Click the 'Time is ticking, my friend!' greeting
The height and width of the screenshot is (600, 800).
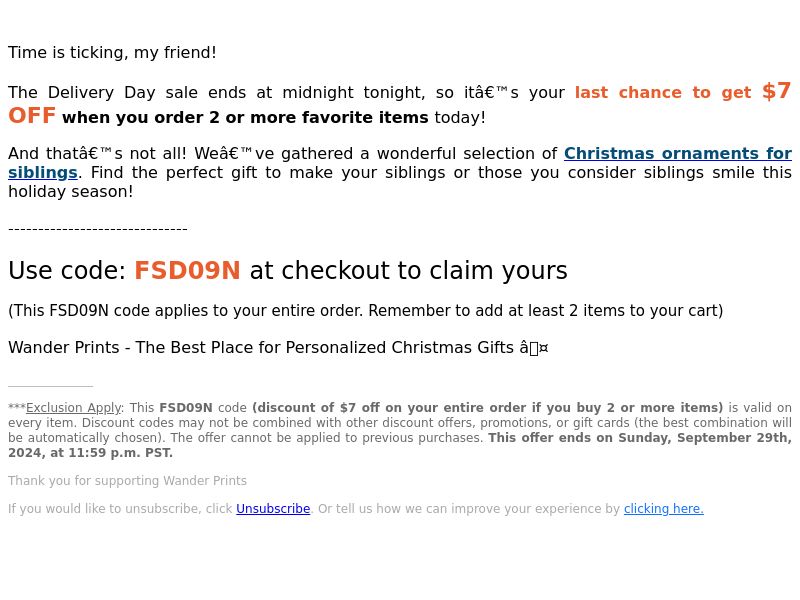[112, 53]
